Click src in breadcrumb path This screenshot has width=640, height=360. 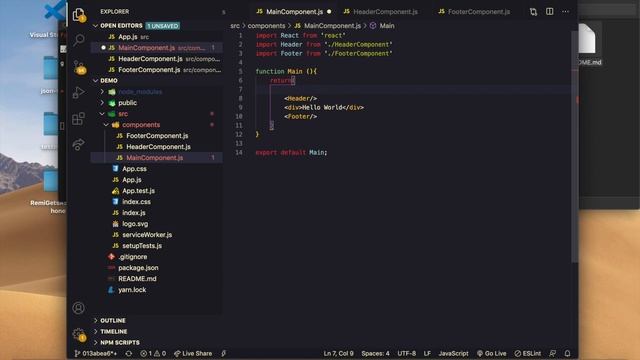coord(235,26)
